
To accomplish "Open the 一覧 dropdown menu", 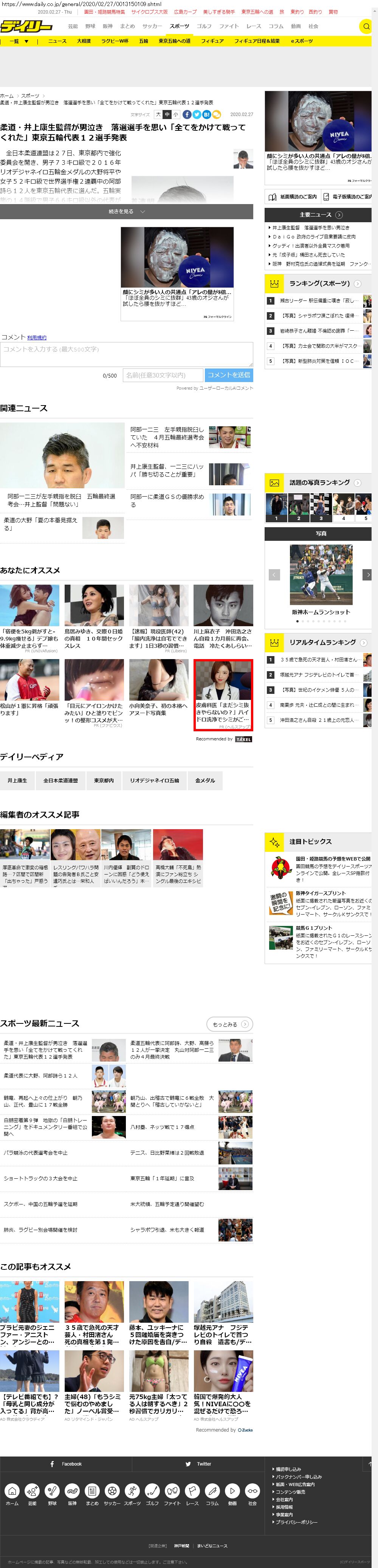I will (18, 42).
